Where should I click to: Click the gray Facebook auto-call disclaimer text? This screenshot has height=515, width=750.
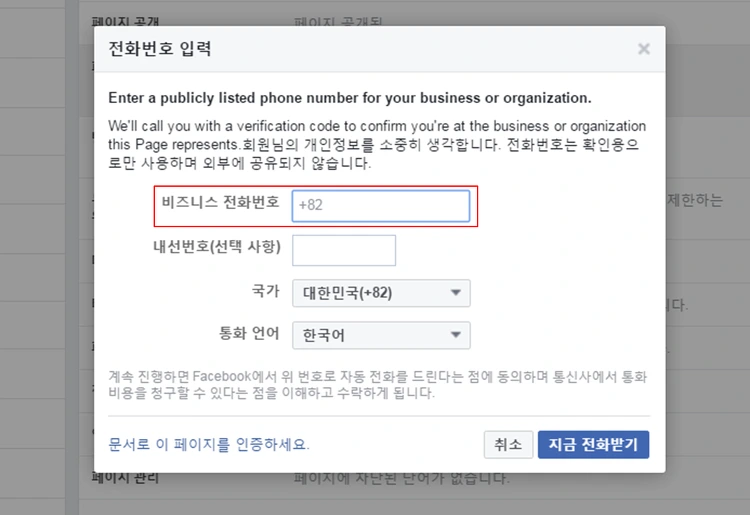pyautogui.click(x=377, y=384)
